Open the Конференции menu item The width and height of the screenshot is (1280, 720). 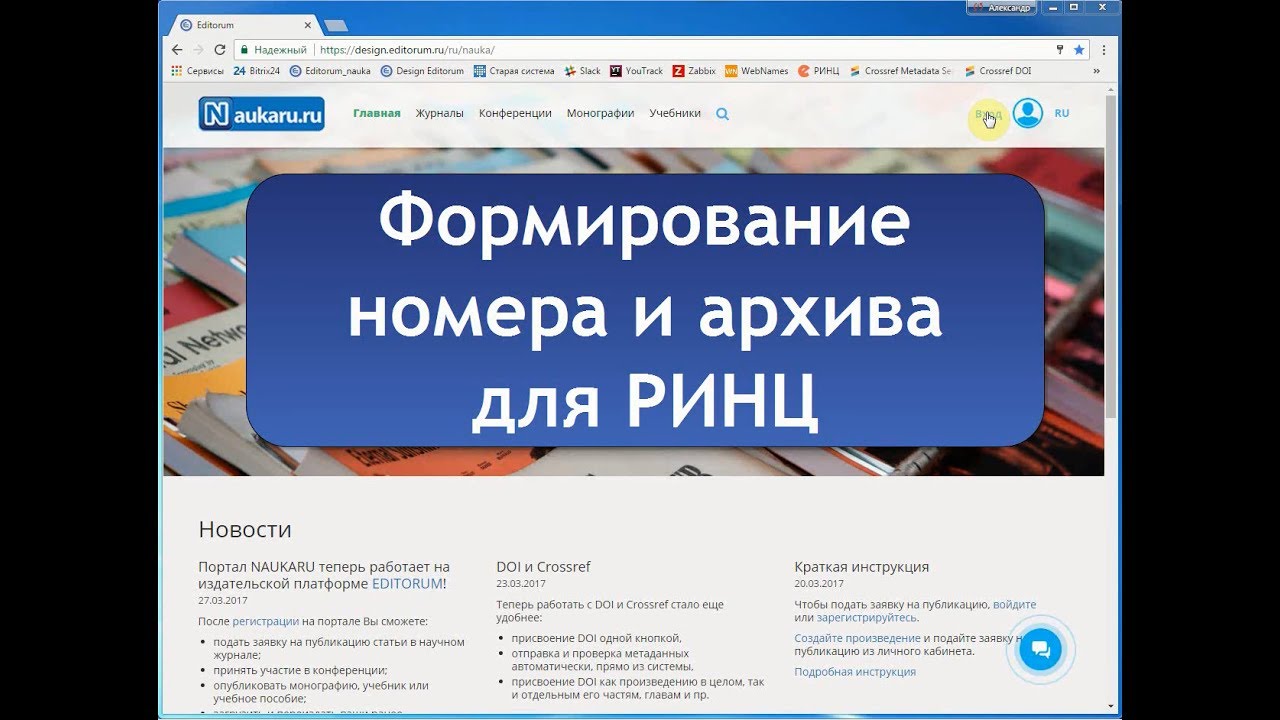click(x=515, y=113)
